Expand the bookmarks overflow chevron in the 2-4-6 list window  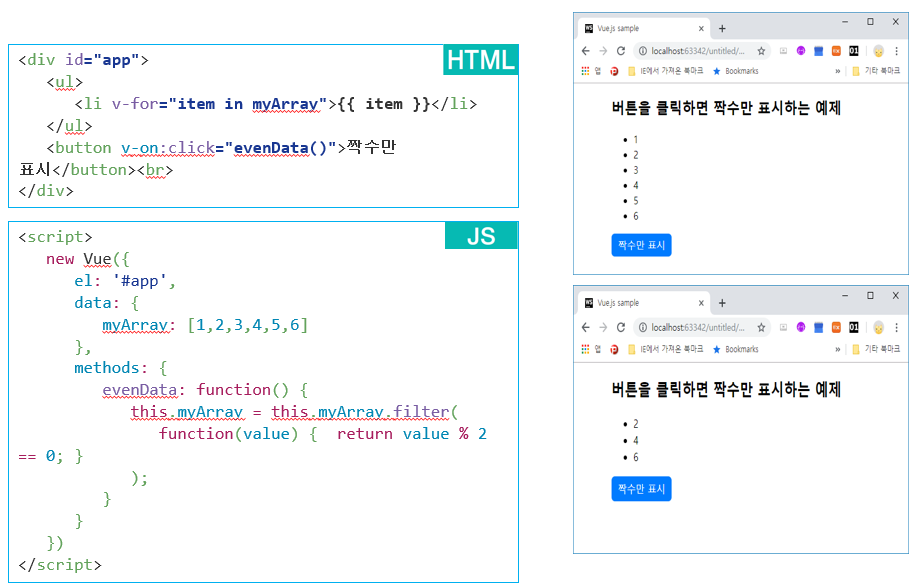(x=838, y=349)
